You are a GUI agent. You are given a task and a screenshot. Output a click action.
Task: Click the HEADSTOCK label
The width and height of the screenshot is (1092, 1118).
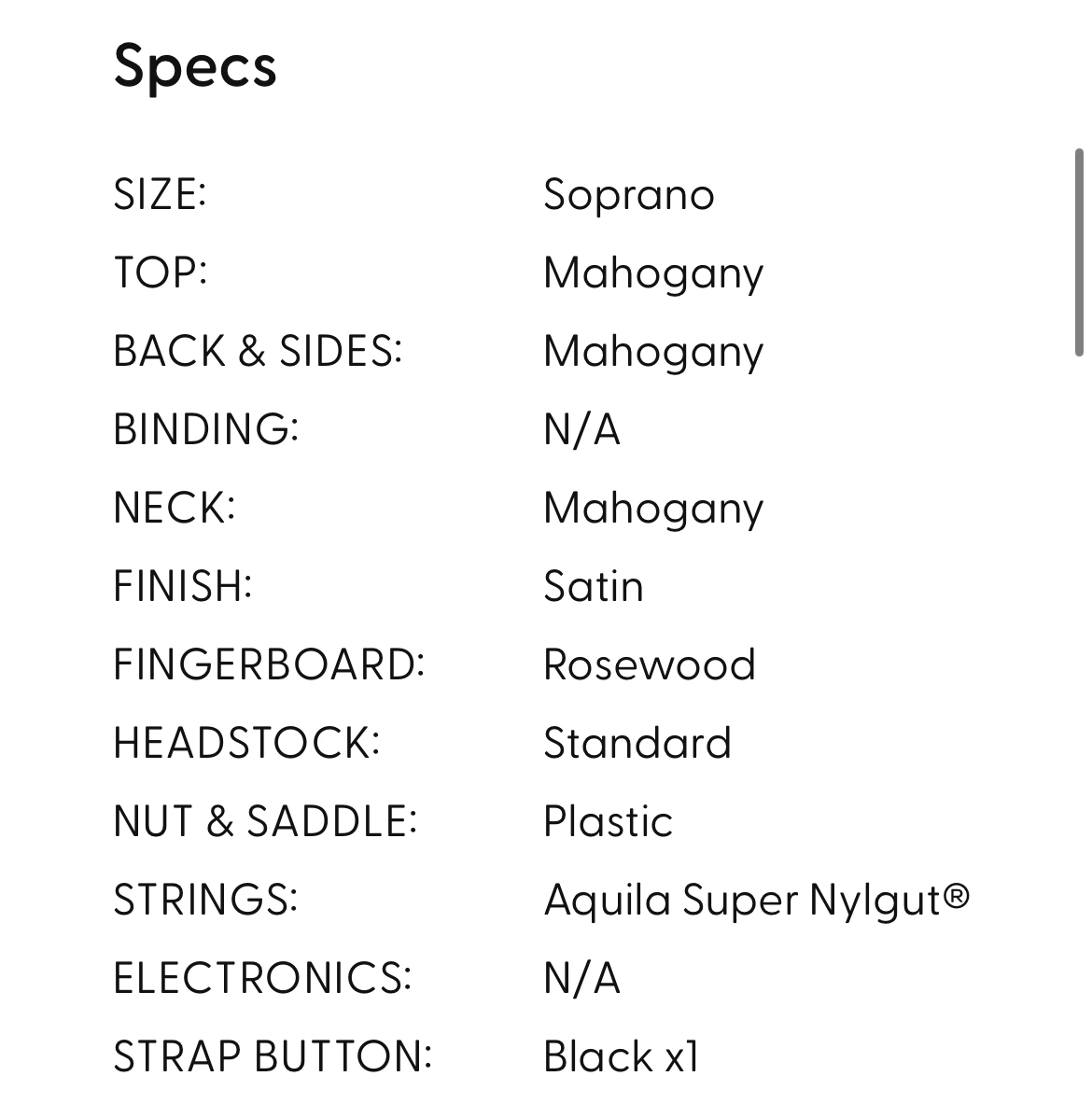point(246,744)
